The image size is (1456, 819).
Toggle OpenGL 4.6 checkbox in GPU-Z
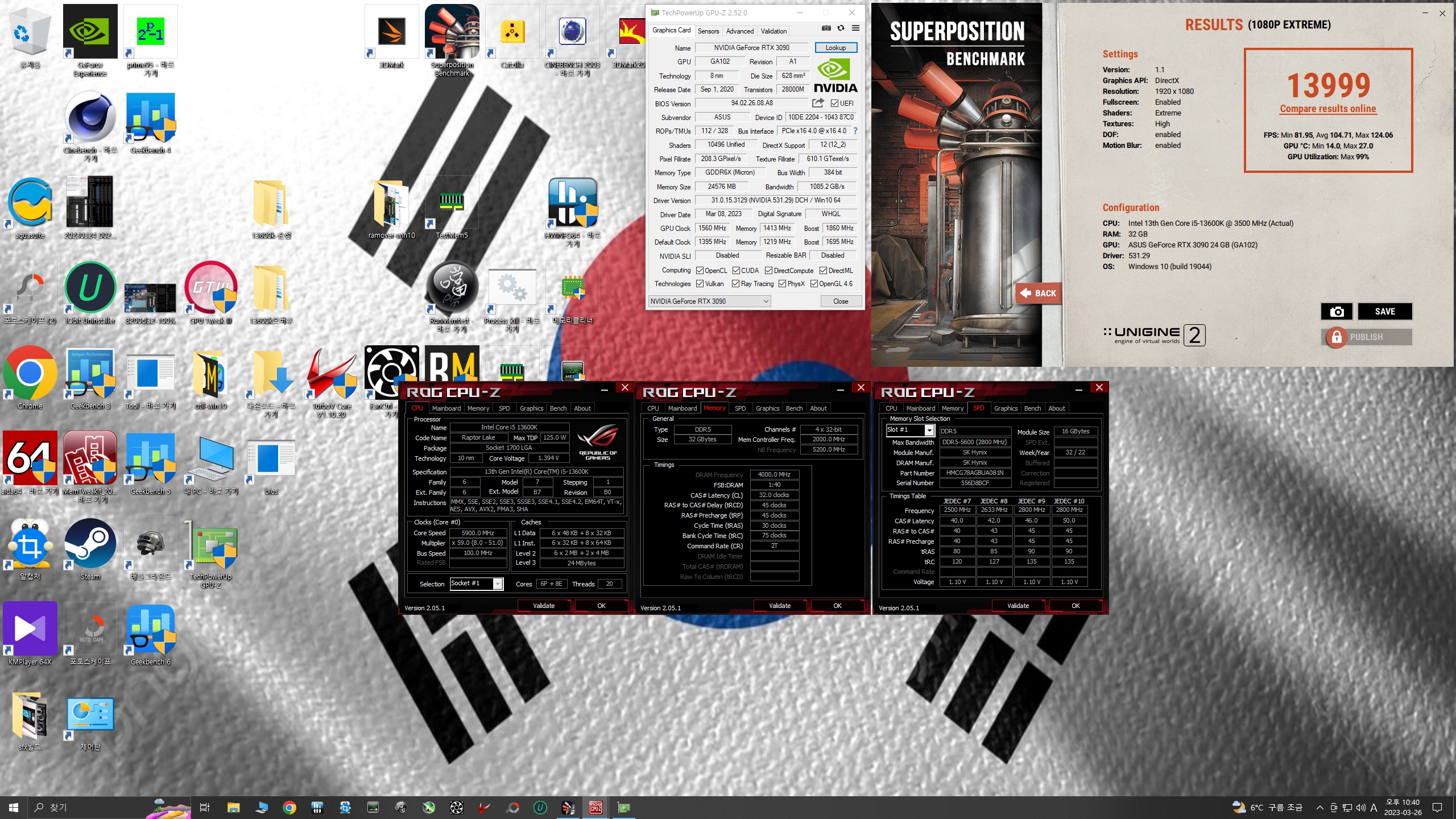tap(814, 284)
